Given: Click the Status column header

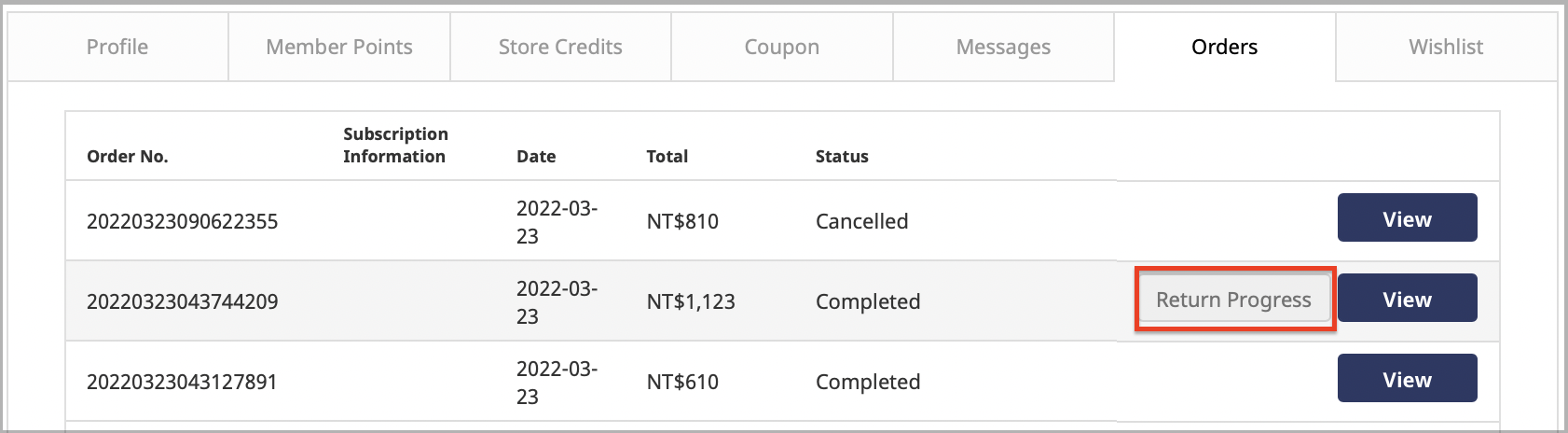Looking at the screenshot, I should click(842, 156).
